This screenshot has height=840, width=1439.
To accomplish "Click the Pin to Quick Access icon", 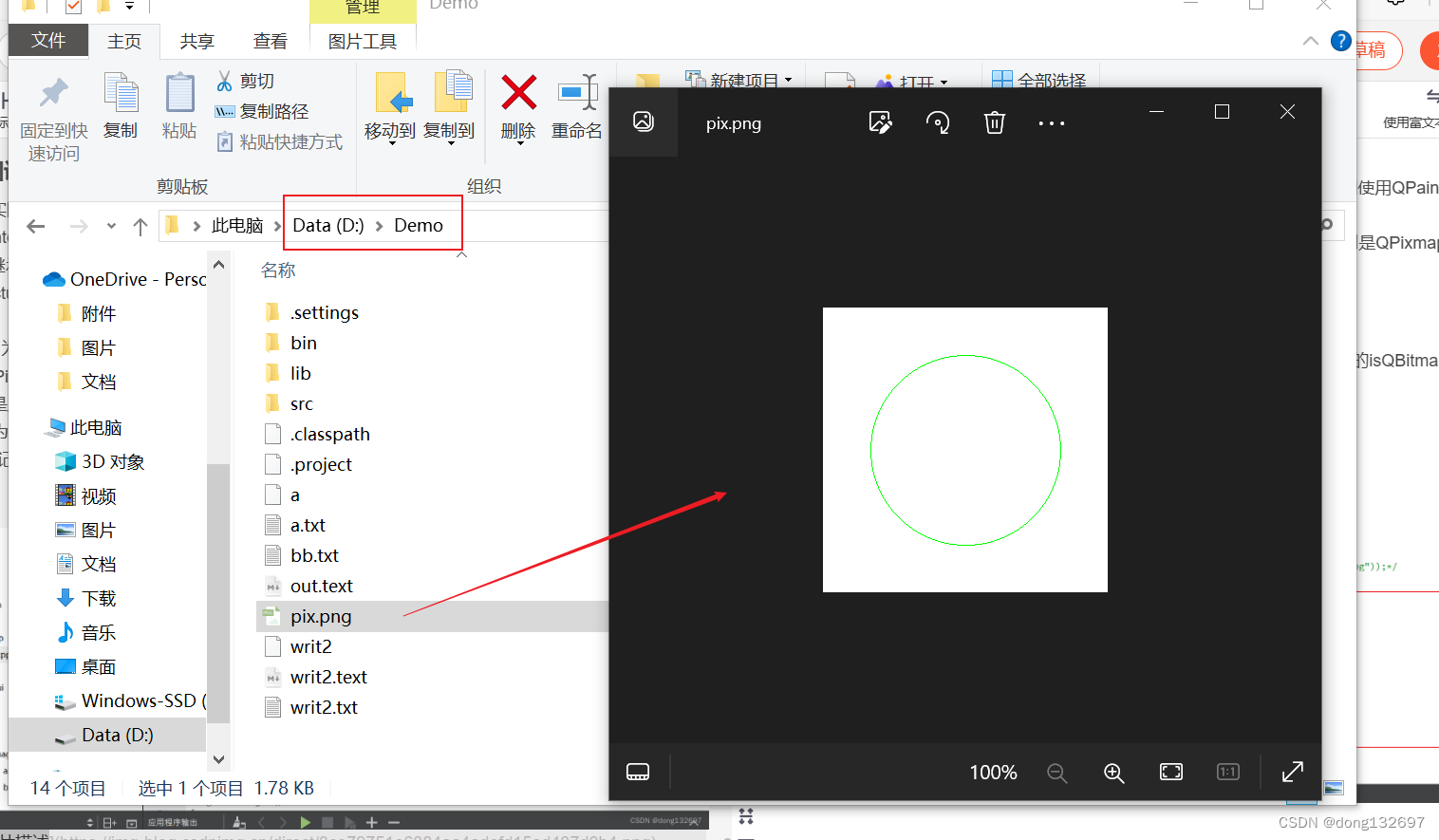I will (x=54, y=93).
